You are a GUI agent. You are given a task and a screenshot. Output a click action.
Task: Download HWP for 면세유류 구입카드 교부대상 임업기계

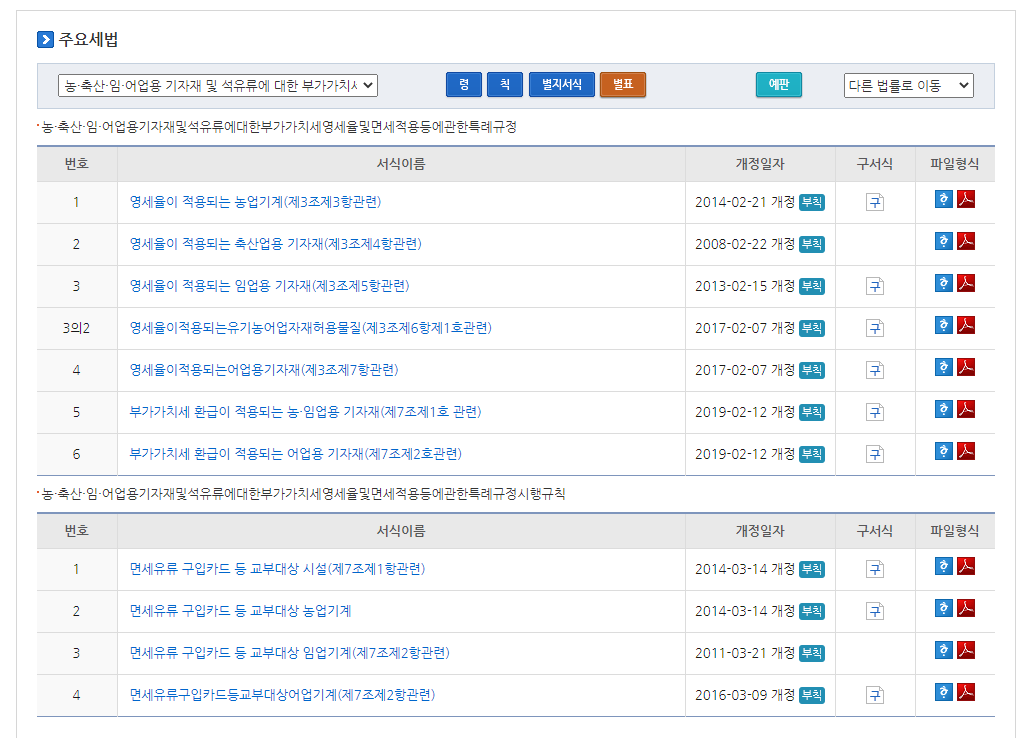(x=943, y=651)
